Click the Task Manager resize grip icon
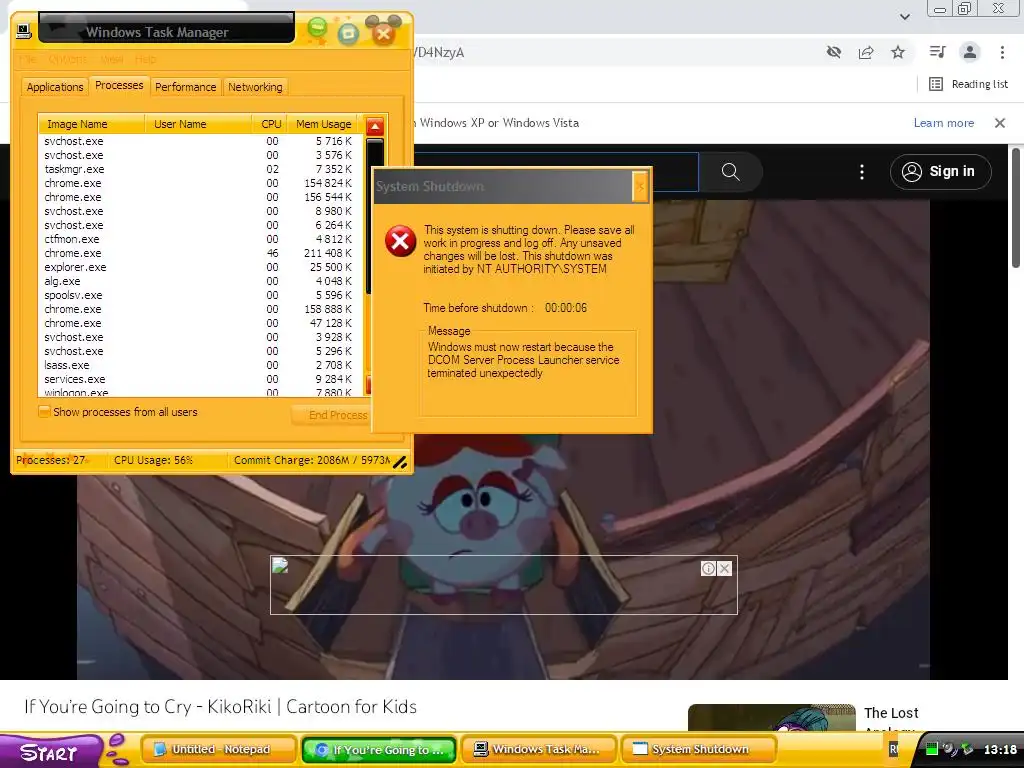The height and width of the screenshot is (768, 1024). [x=400, y=462]
